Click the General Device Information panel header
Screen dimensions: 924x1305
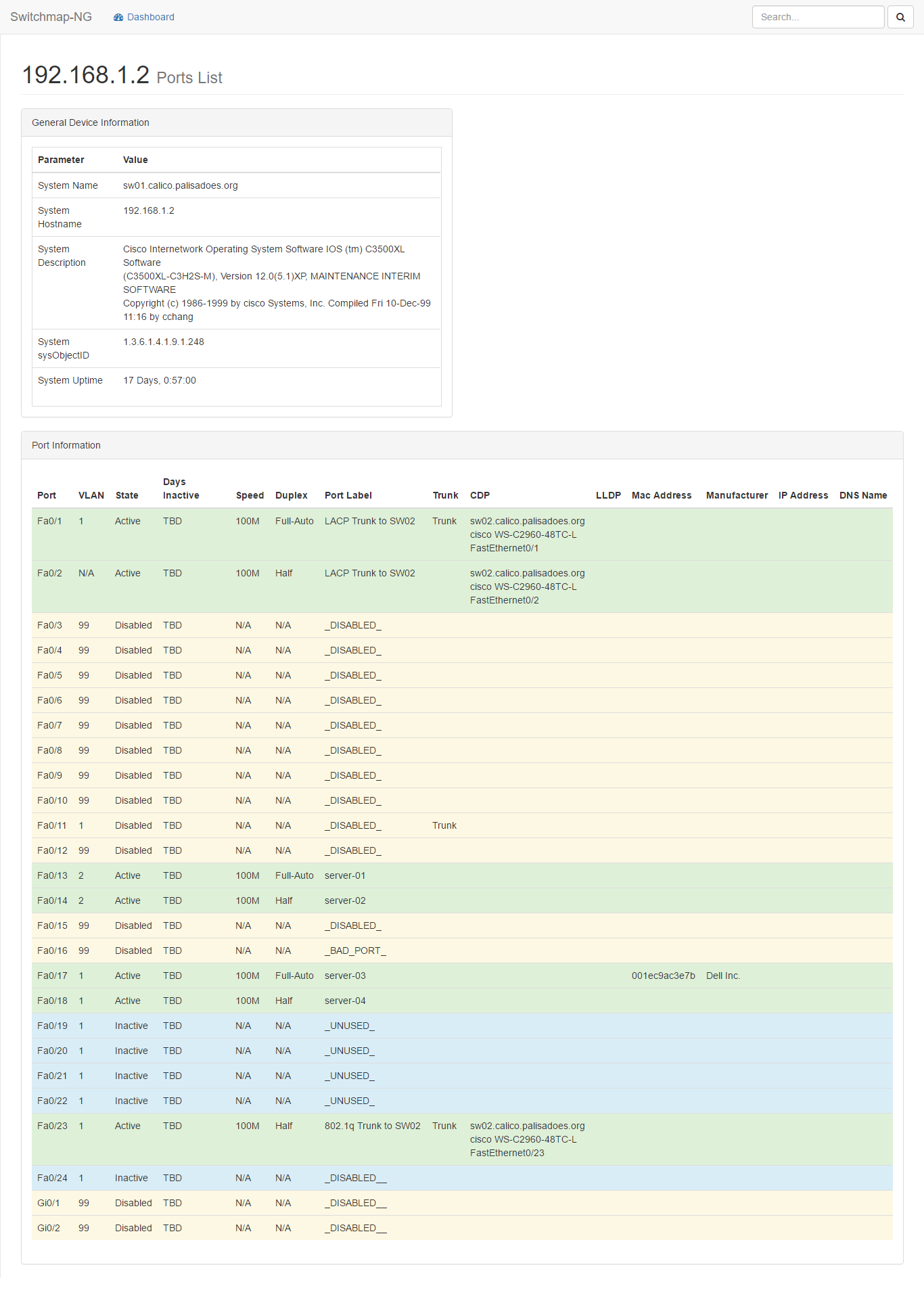pyautogui.click(x=237, y=122)
